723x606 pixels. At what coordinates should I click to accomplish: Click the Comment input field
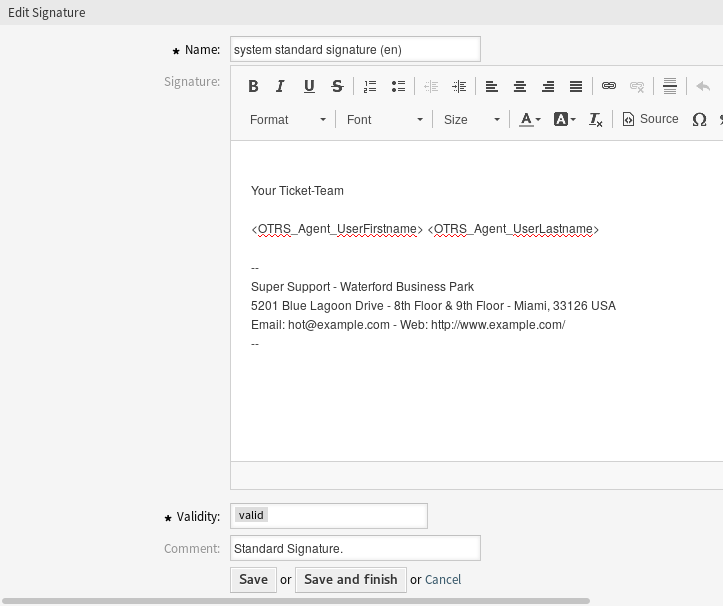(x=355, y=548)
